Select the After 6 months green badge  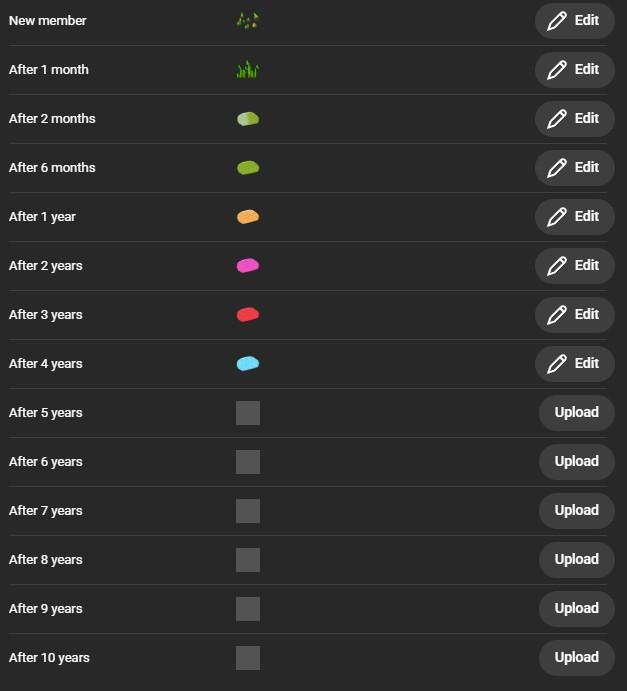coord(247,168)
